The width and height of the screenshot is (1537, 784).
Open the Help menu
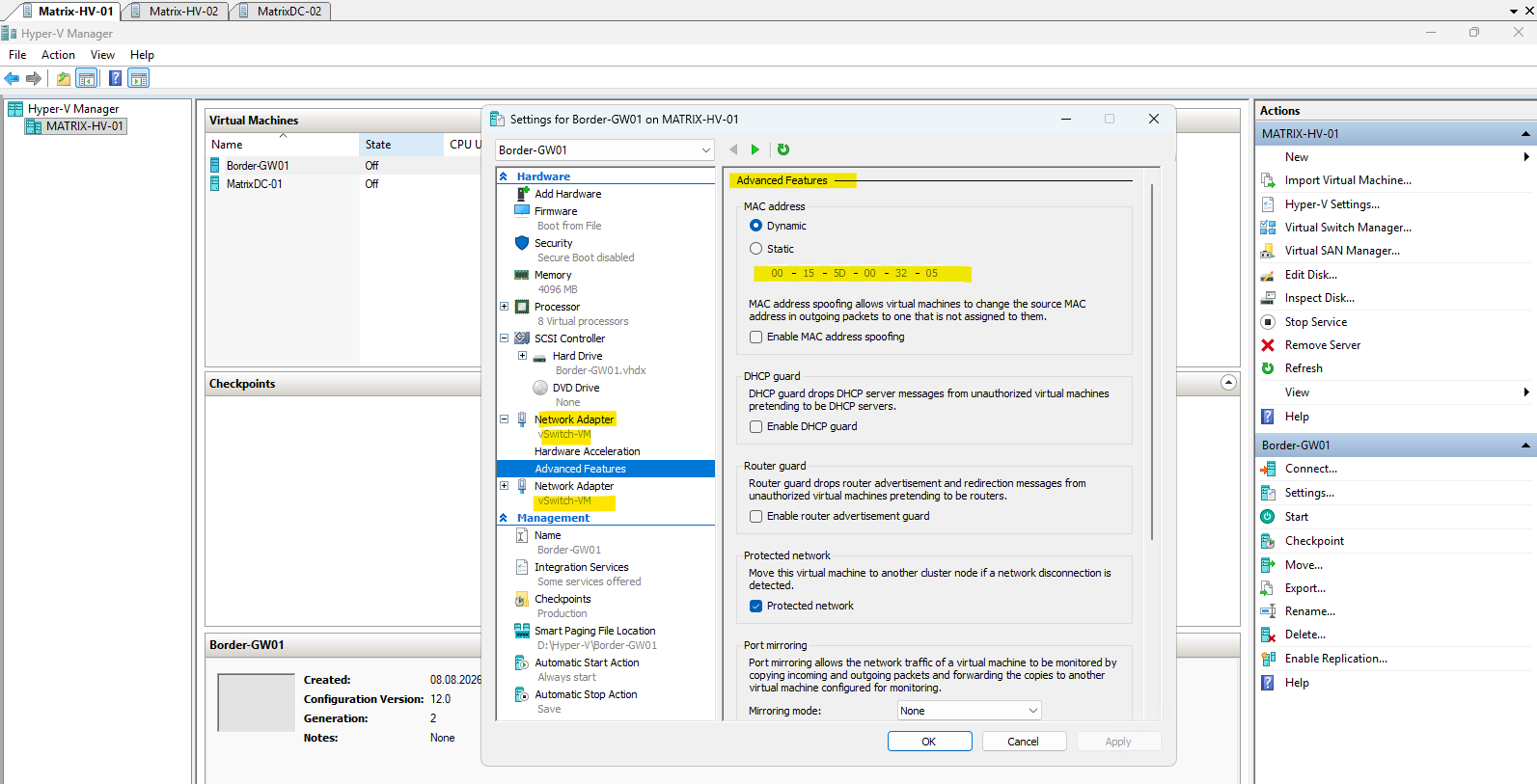coord(142,55)
